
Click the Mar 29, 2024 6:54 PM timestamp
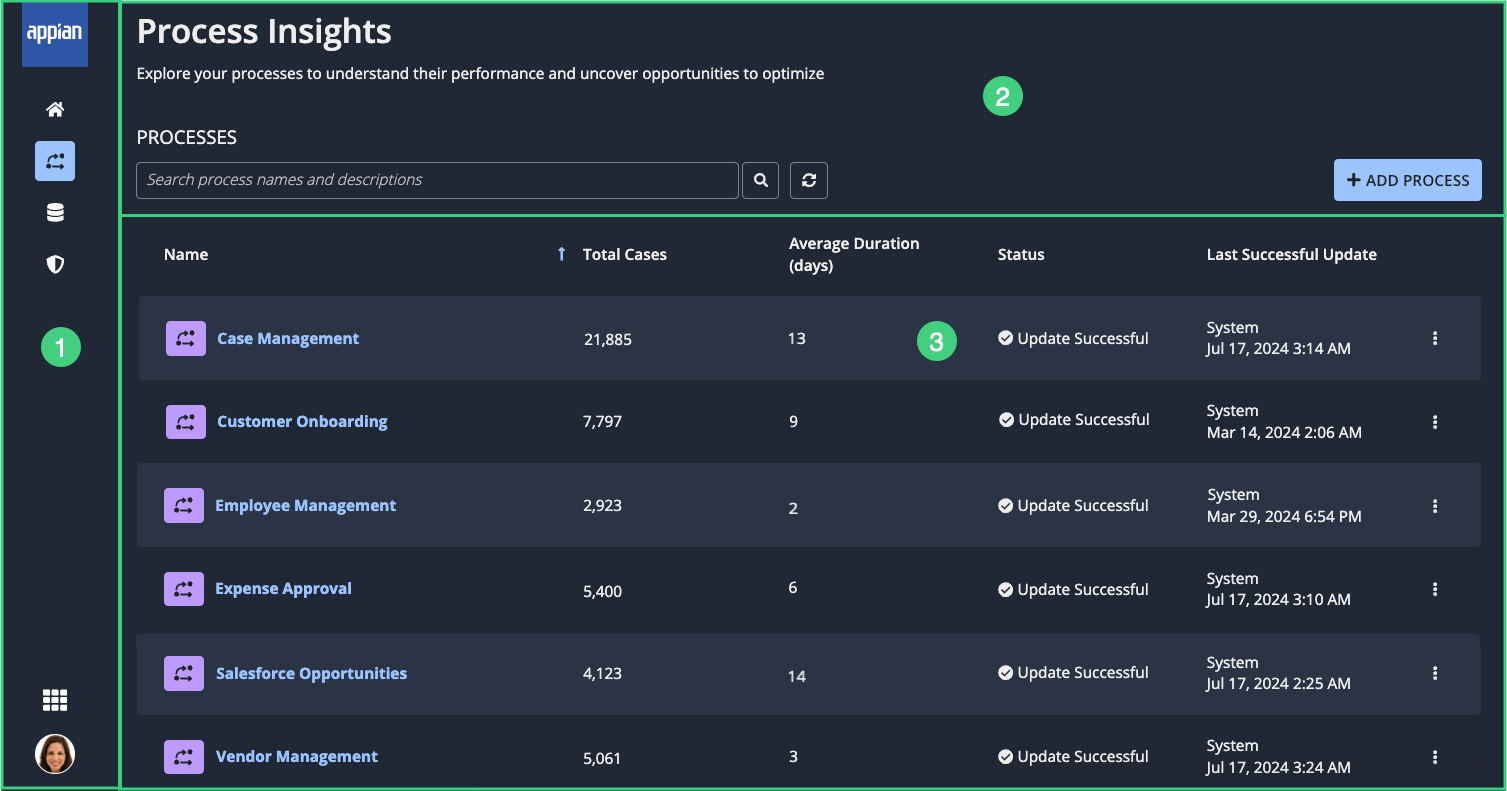1284,516
